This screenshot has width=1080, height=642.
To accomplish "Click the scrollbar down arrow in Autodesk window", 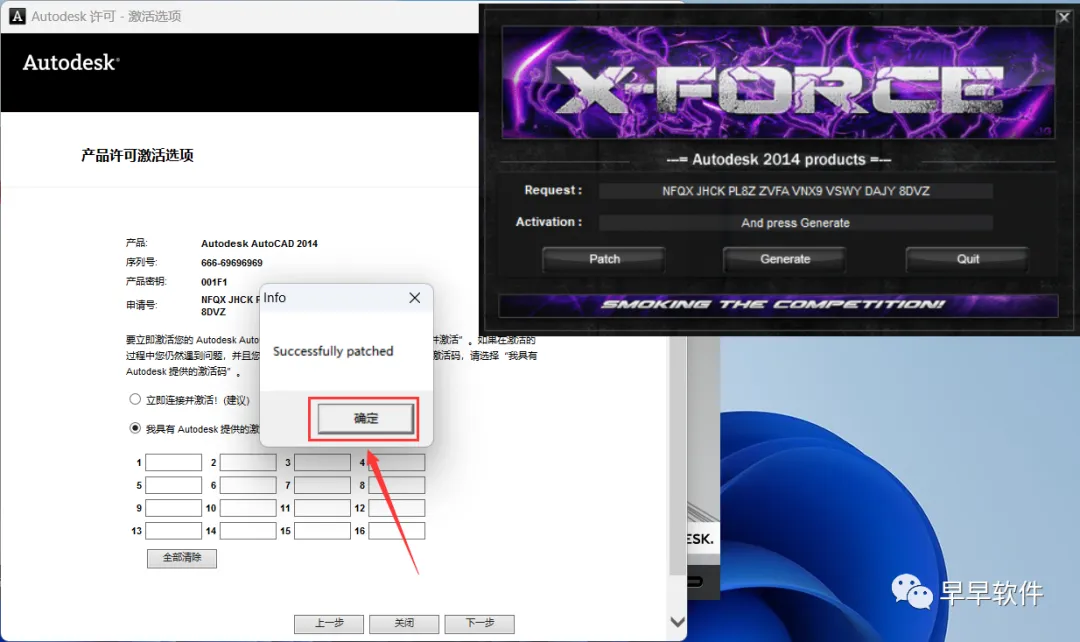I will [678, 622].
